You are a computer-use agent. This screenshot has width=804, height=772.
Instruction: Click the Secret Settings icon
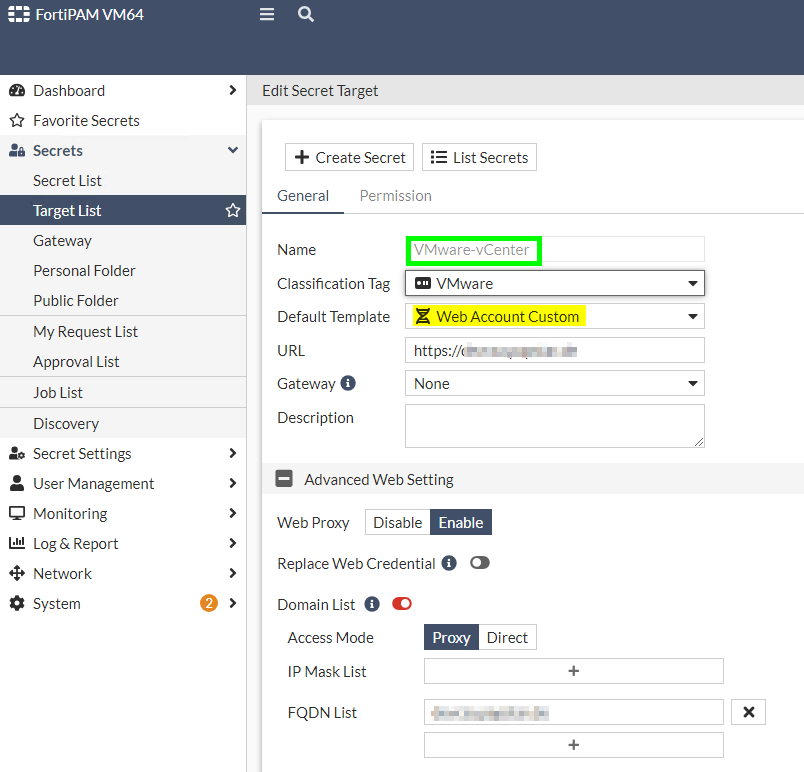pyautogui.click(x=17, y=454)
